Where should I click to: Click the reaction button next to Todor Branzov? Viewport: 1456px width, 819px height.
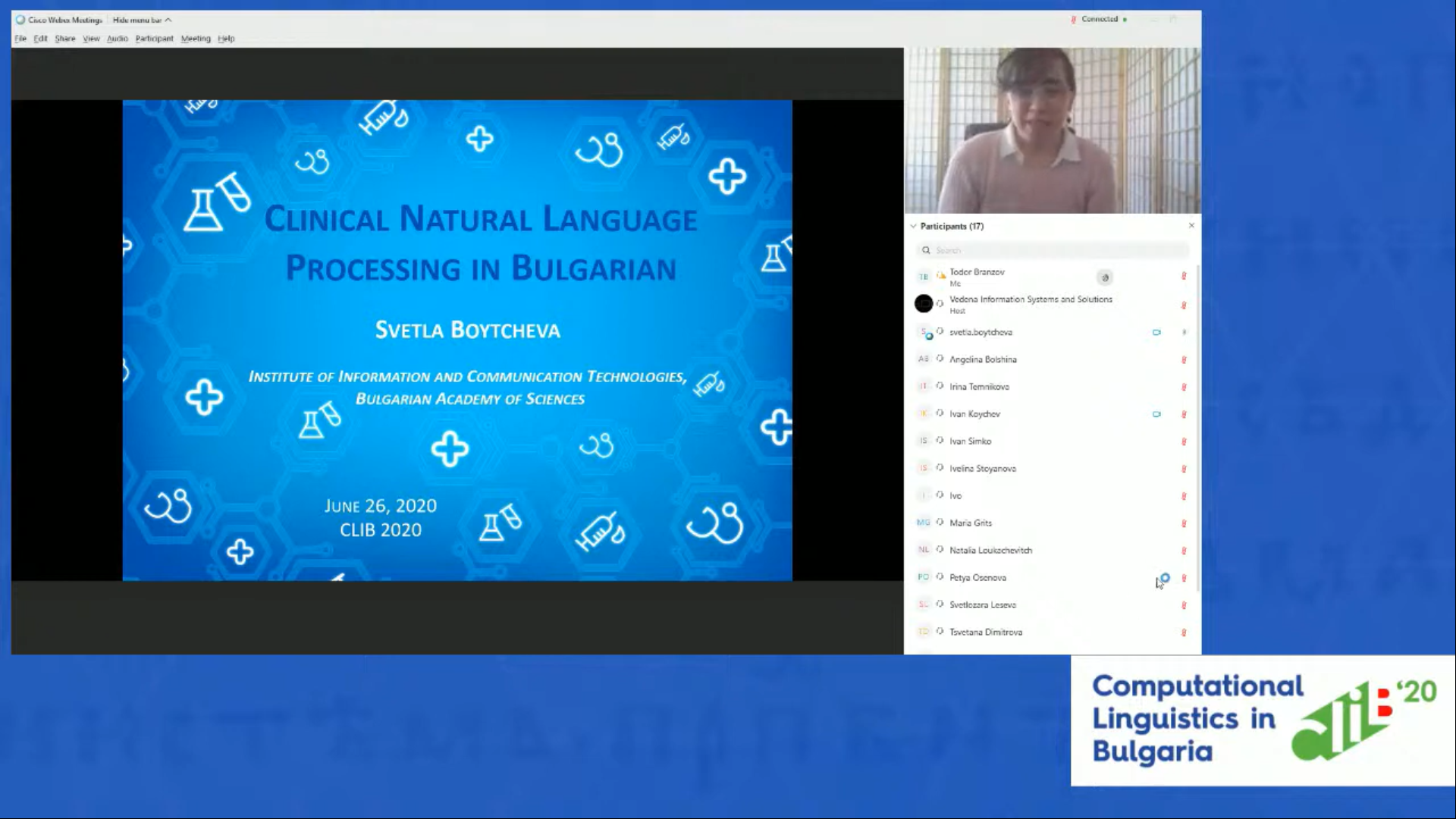(x=1105, y=278)
